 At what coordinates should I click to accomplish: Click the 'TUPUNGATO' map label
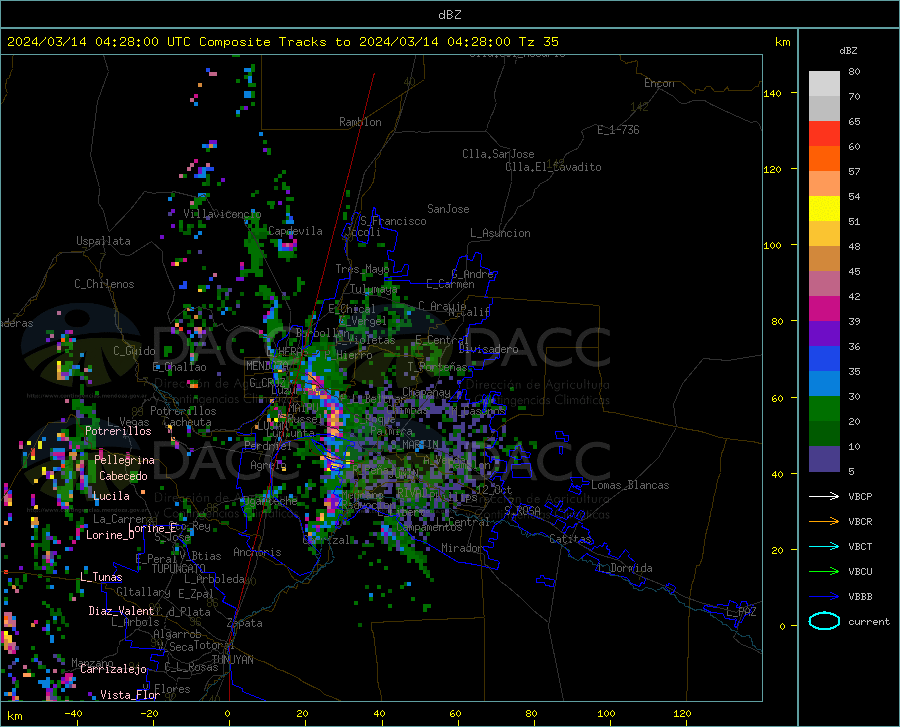(x=179, y=569)
